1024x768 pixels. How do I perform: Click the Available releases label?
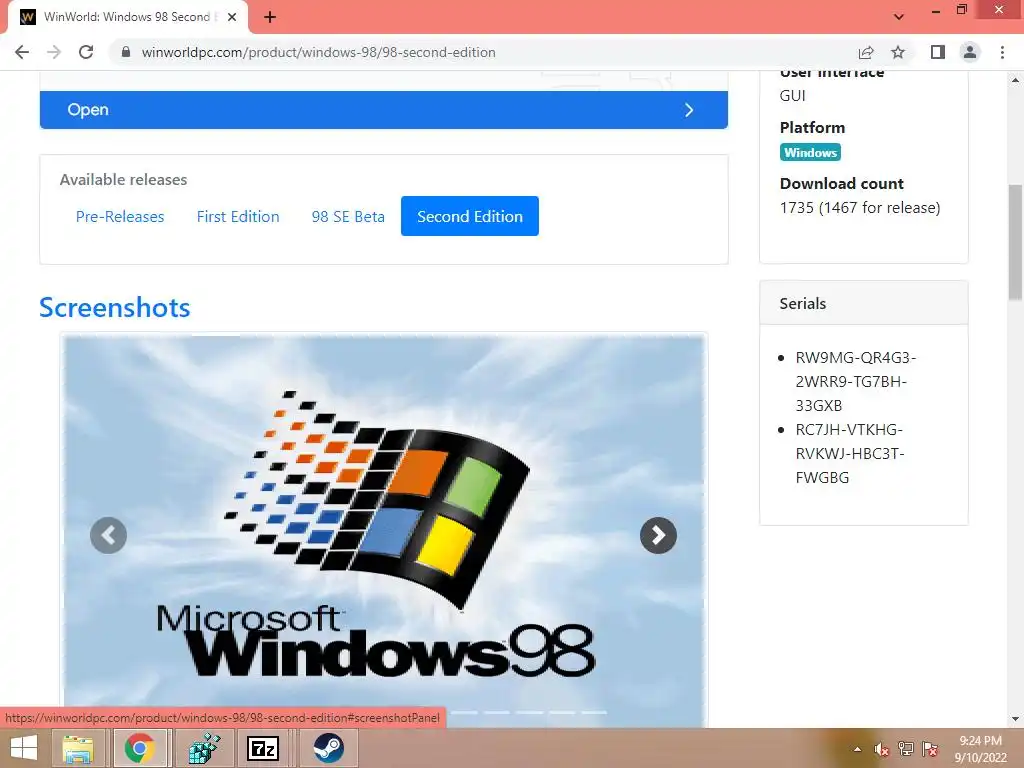[123, 180]
